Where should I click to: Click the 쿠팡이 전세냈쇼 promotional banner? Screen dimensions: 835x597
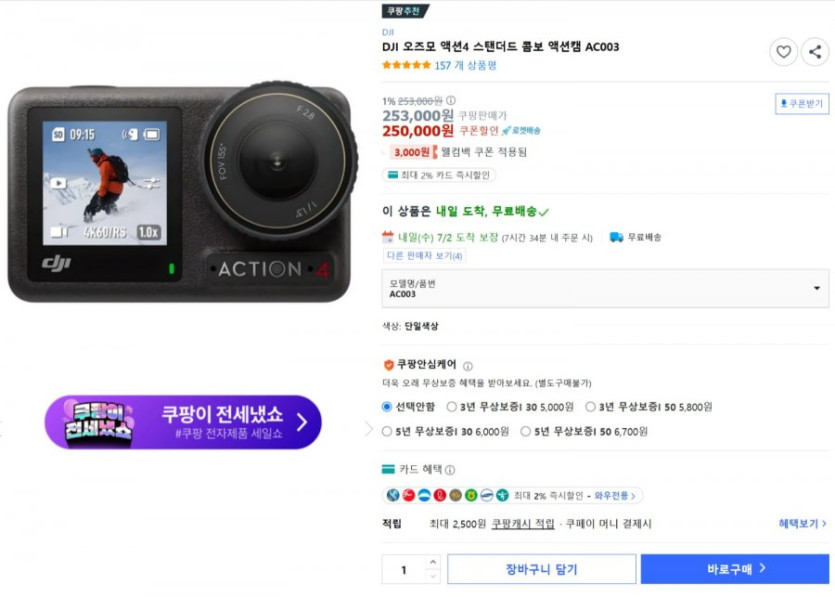(x=183, y=422)
